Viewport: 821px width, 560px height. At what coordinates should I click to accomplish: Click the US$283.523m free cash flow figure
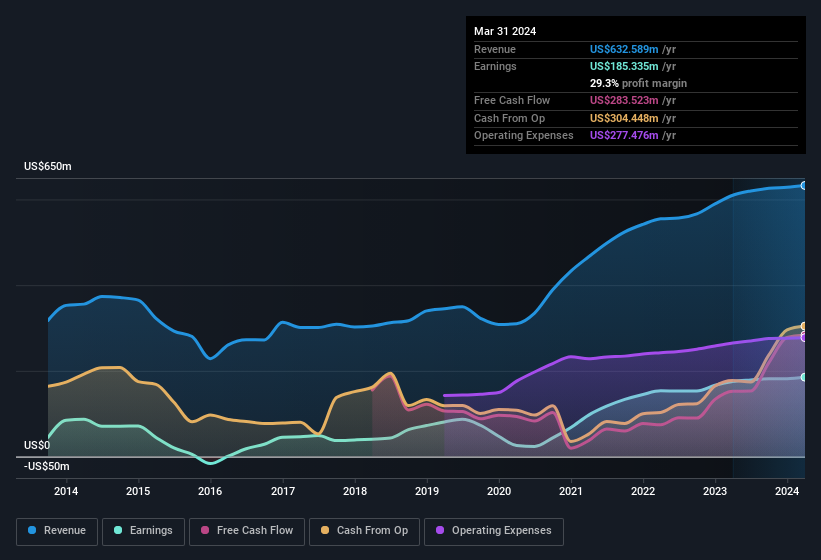point(625,101)
